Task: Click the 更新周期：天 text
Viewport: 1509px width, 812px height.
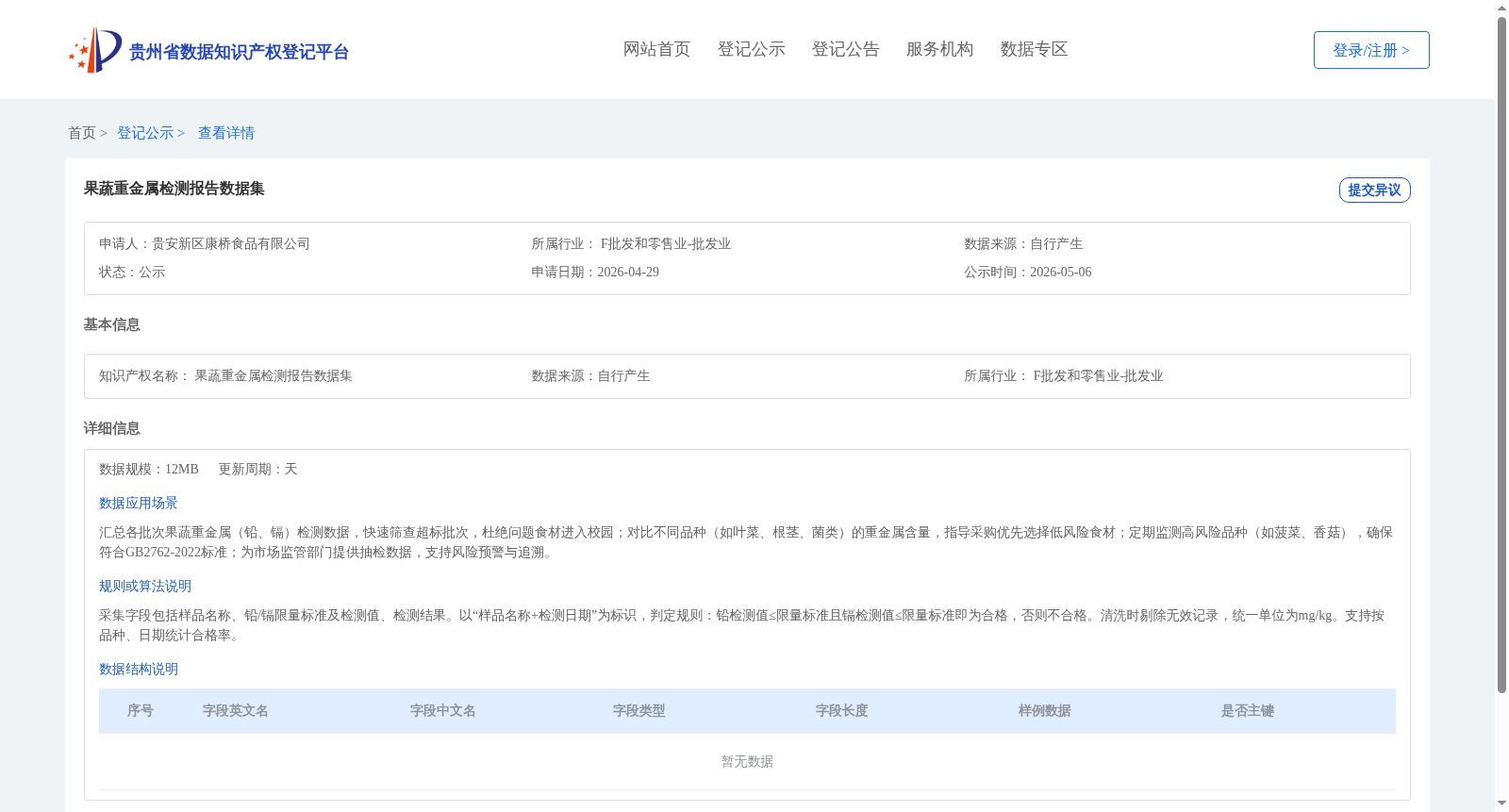Action: pyautogui.click(x=258, y=469)
